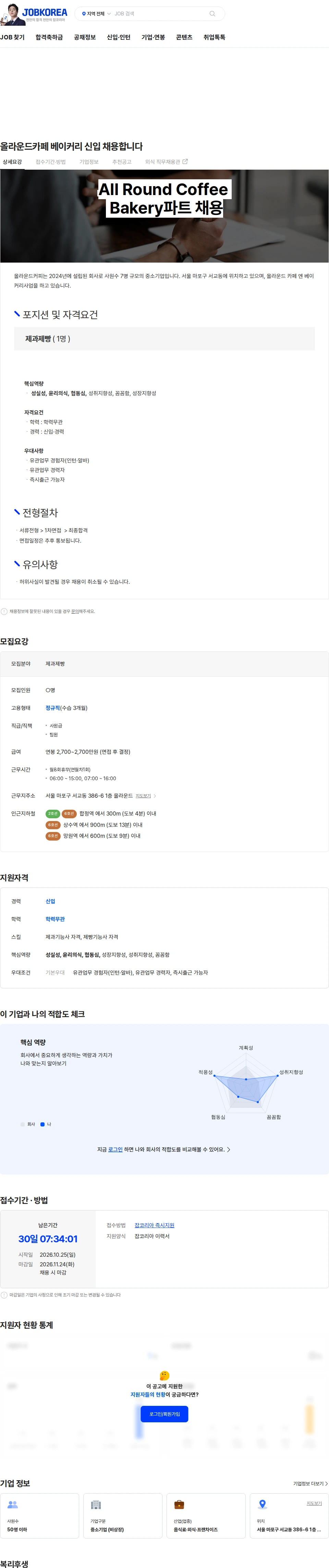Click the 로그인 link in 적합도 section

point(115,1150)
